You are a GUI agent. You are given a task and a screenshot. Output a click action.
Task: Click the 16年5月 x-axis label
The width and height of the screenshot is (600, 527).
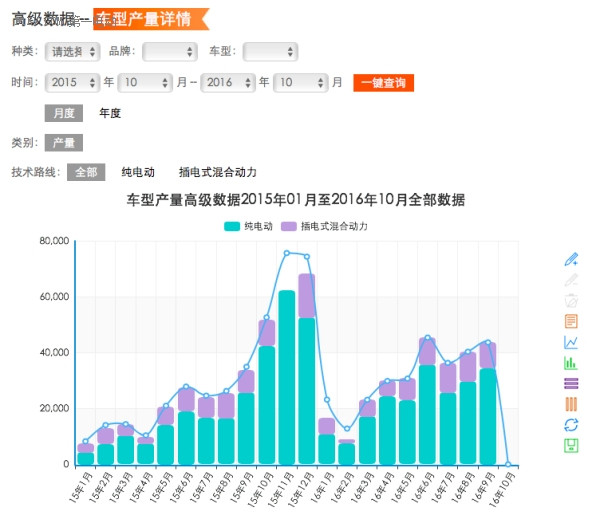click(403, 486)
